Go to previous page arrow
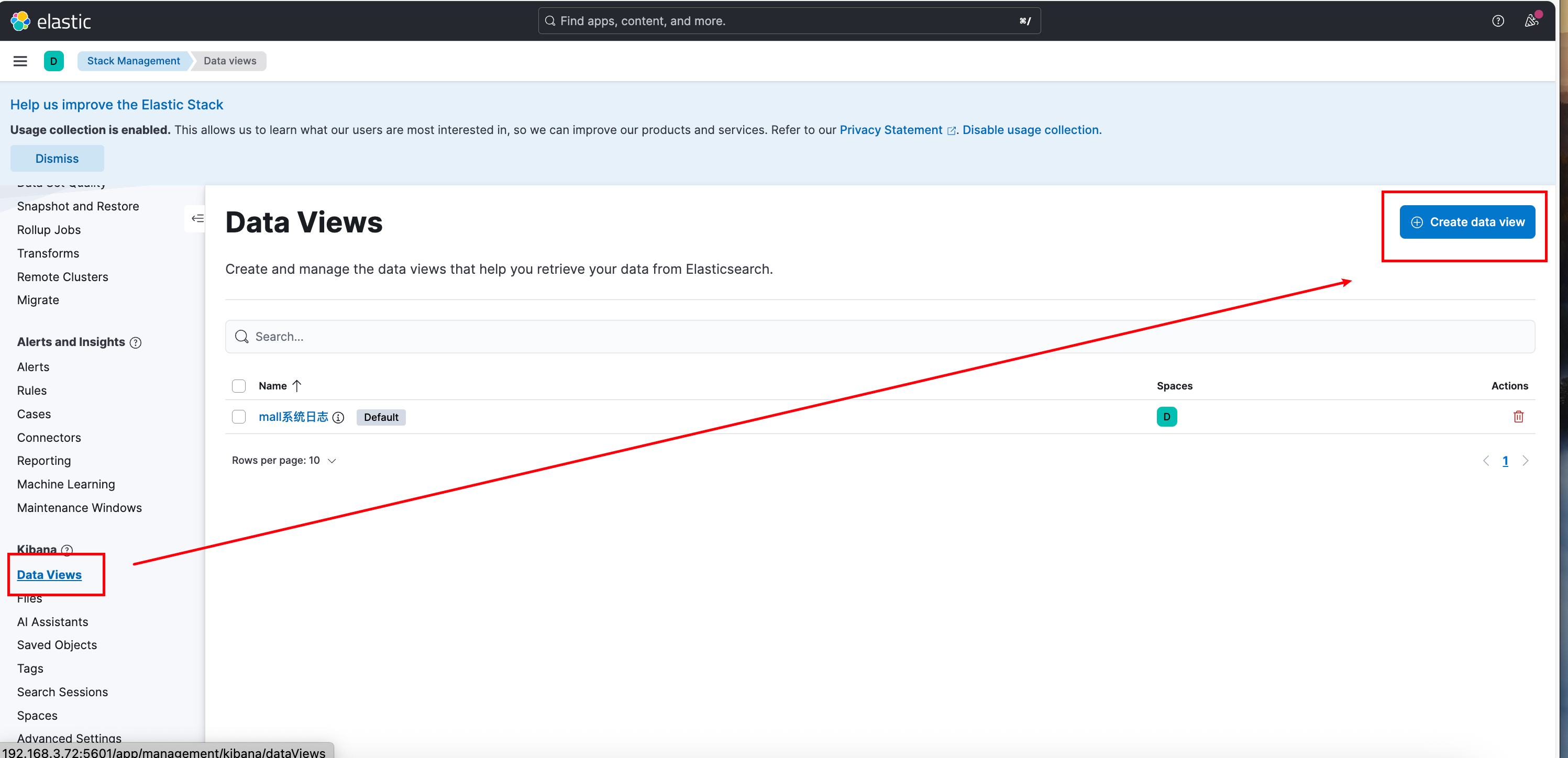1568x758 pixels. click(x=1486, y=461)
